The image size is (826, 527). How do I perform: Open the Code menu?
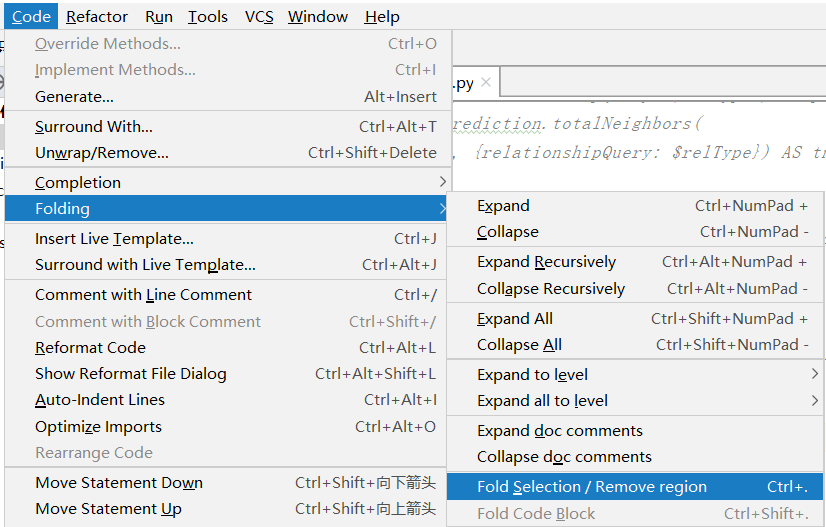[x=31, y=17]
